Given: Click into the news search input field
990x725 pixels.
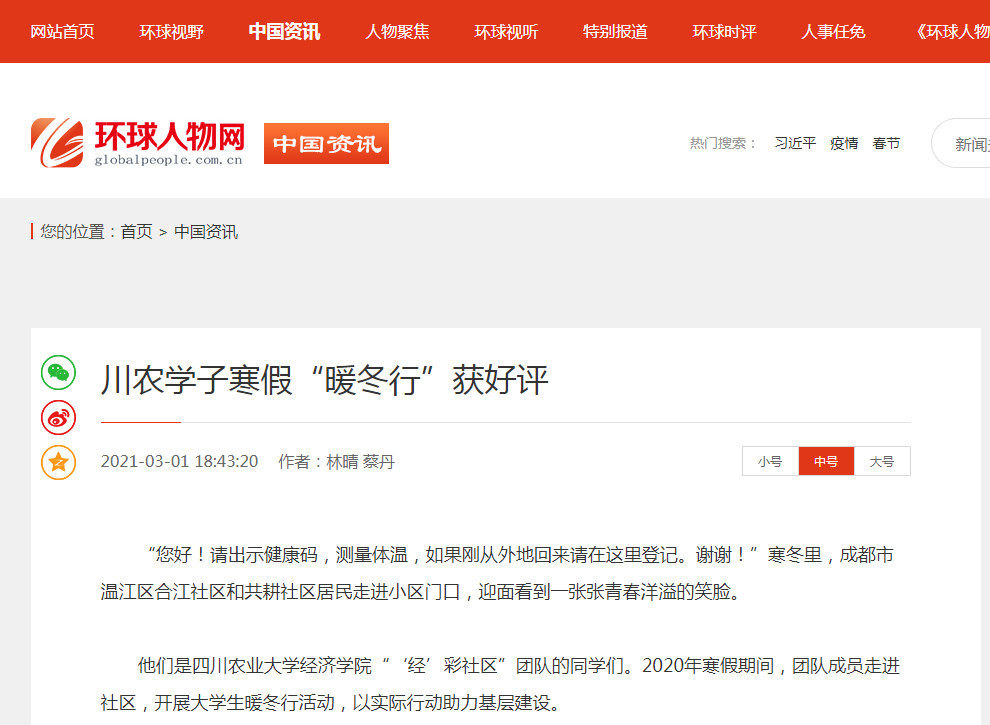Looking at the screenshot, I should click(961, 143).
